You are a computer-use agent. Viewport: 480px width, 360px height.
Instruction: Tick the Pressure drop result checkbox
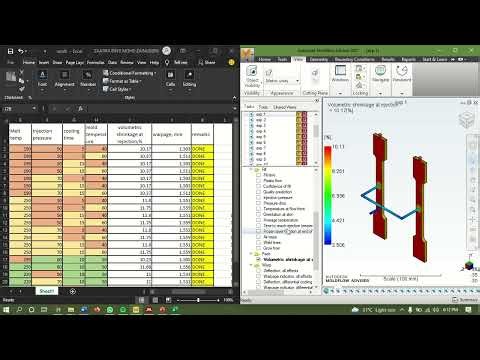pyautogui.click(x=258, y=203)
